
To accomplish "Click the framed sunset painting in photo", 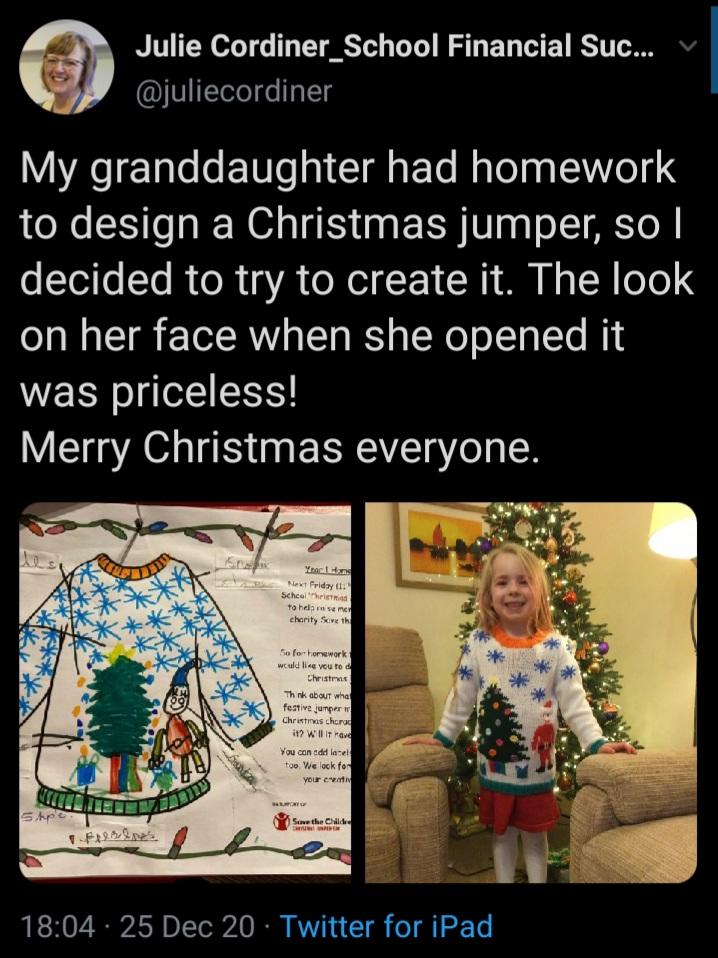I will [438, 546].
